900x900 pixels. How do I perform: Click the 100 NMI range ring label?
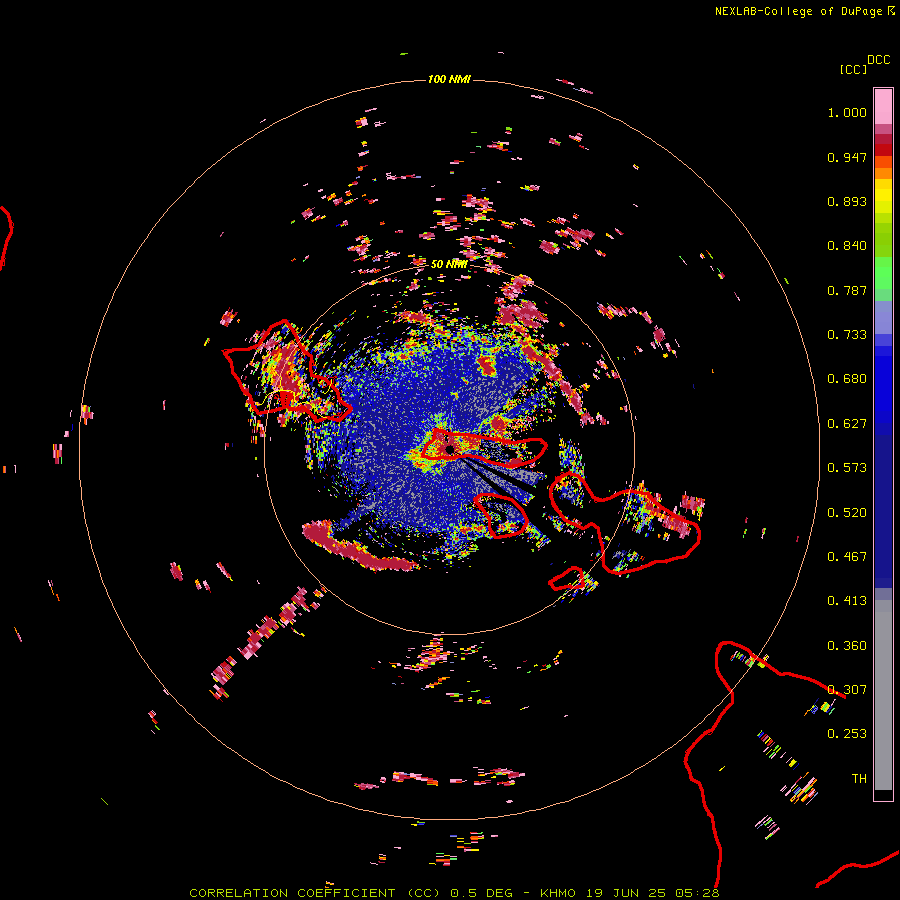[449, 79]
